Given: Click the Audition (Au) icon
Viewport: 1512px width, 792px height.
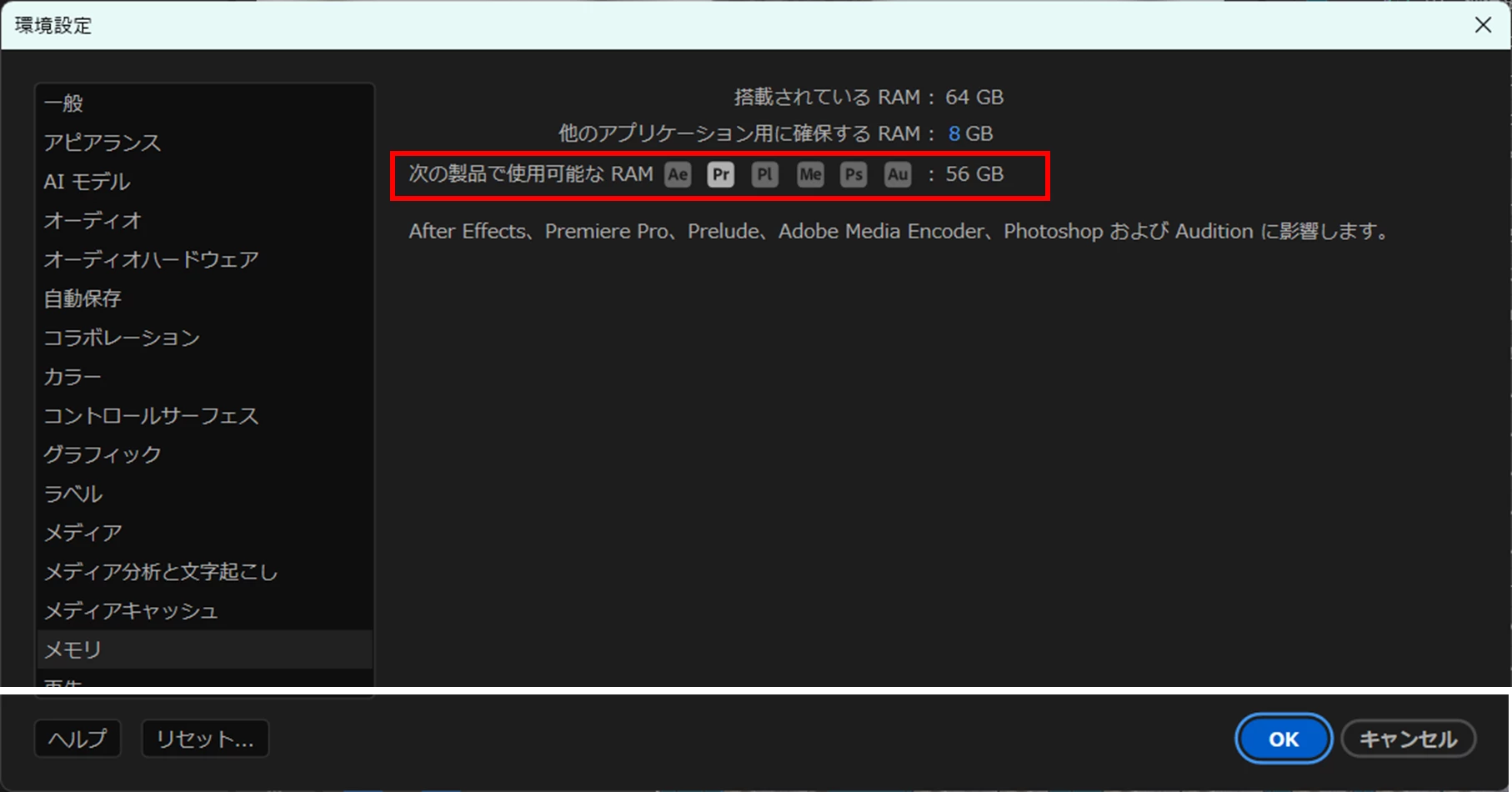Looking at the screenshot, I should coord(898,174).
